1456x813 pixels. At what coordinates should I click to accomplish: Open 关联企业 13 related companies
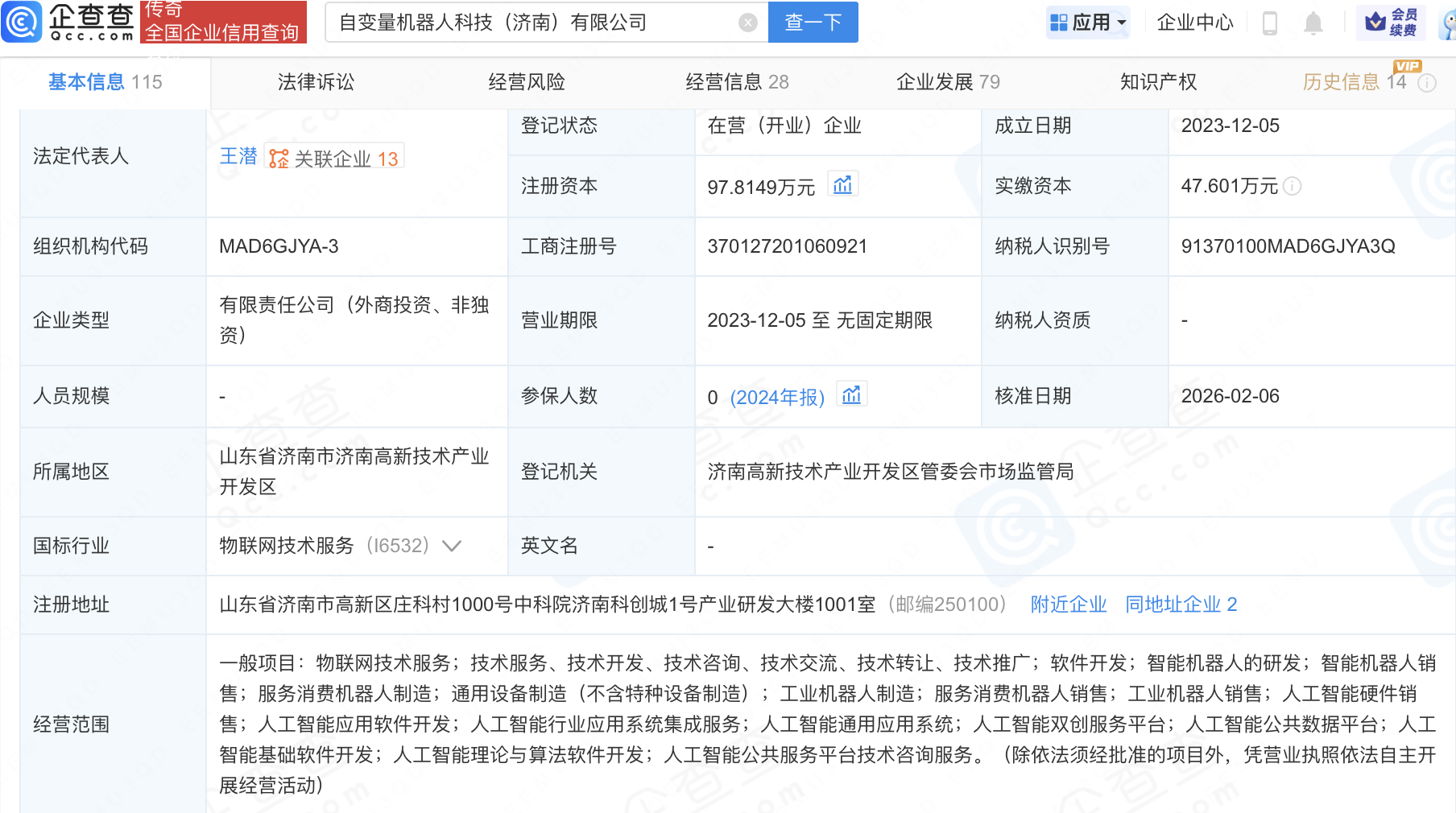(x=335, y=159)
